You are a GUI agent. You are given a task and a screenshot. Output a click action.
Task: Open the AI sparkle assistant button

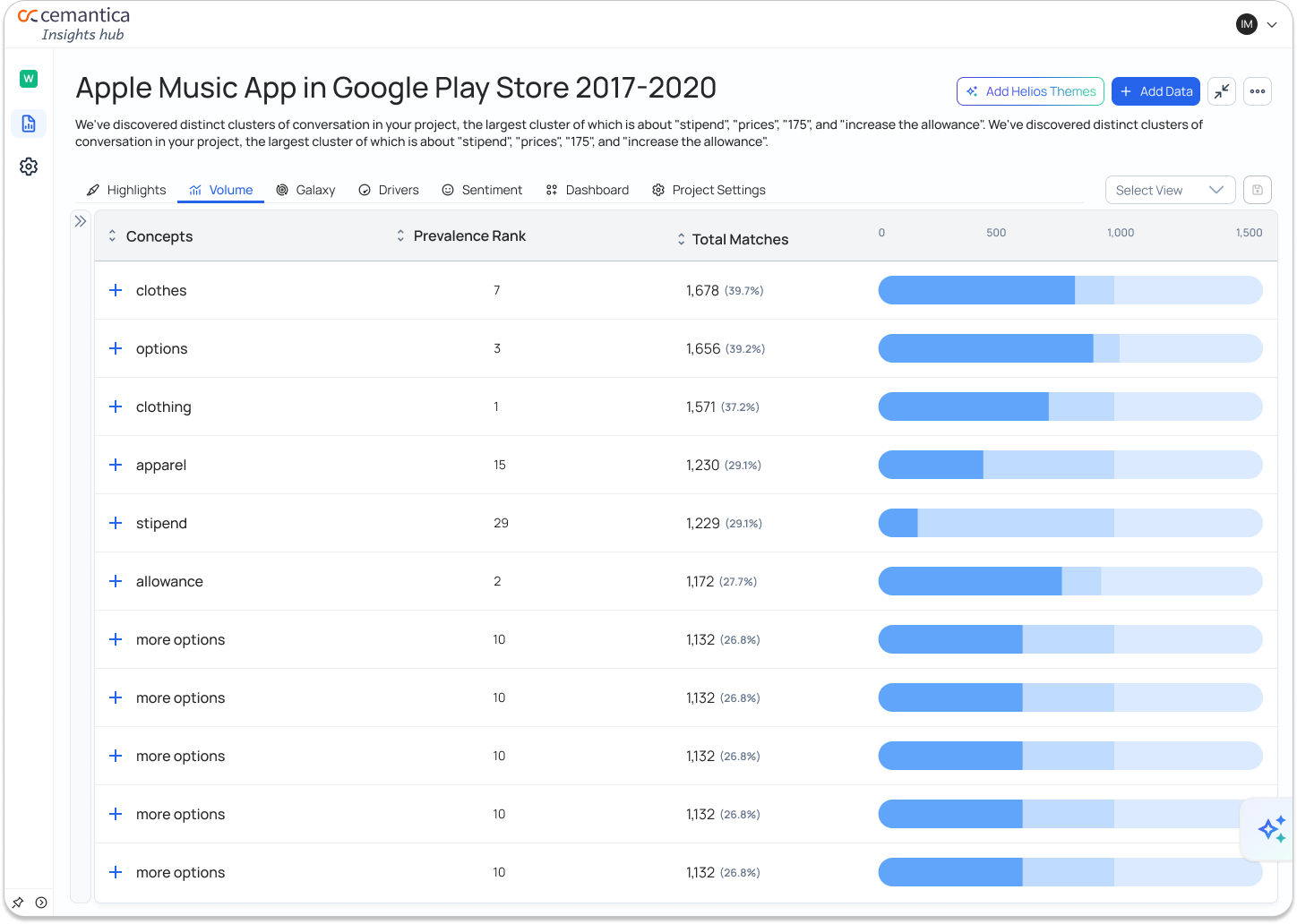click(1271, 829)
